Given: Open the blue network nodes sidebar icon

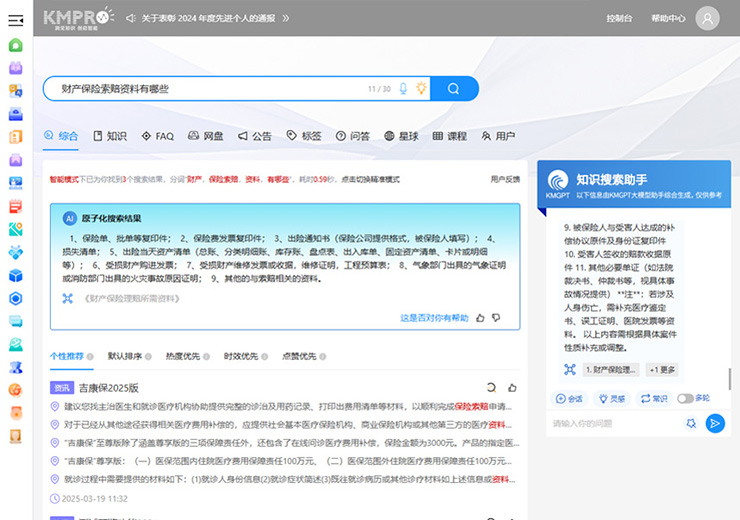Looking at the screenshot, I should tap(16, 252).
